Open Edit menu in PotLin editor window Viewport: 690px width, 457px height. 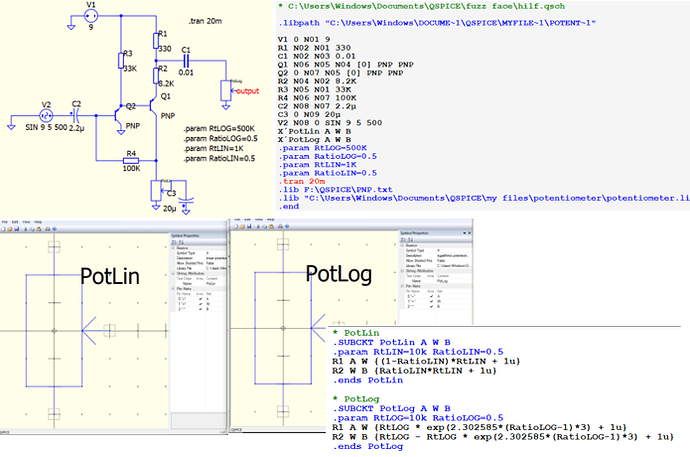(x=15, y=222)
